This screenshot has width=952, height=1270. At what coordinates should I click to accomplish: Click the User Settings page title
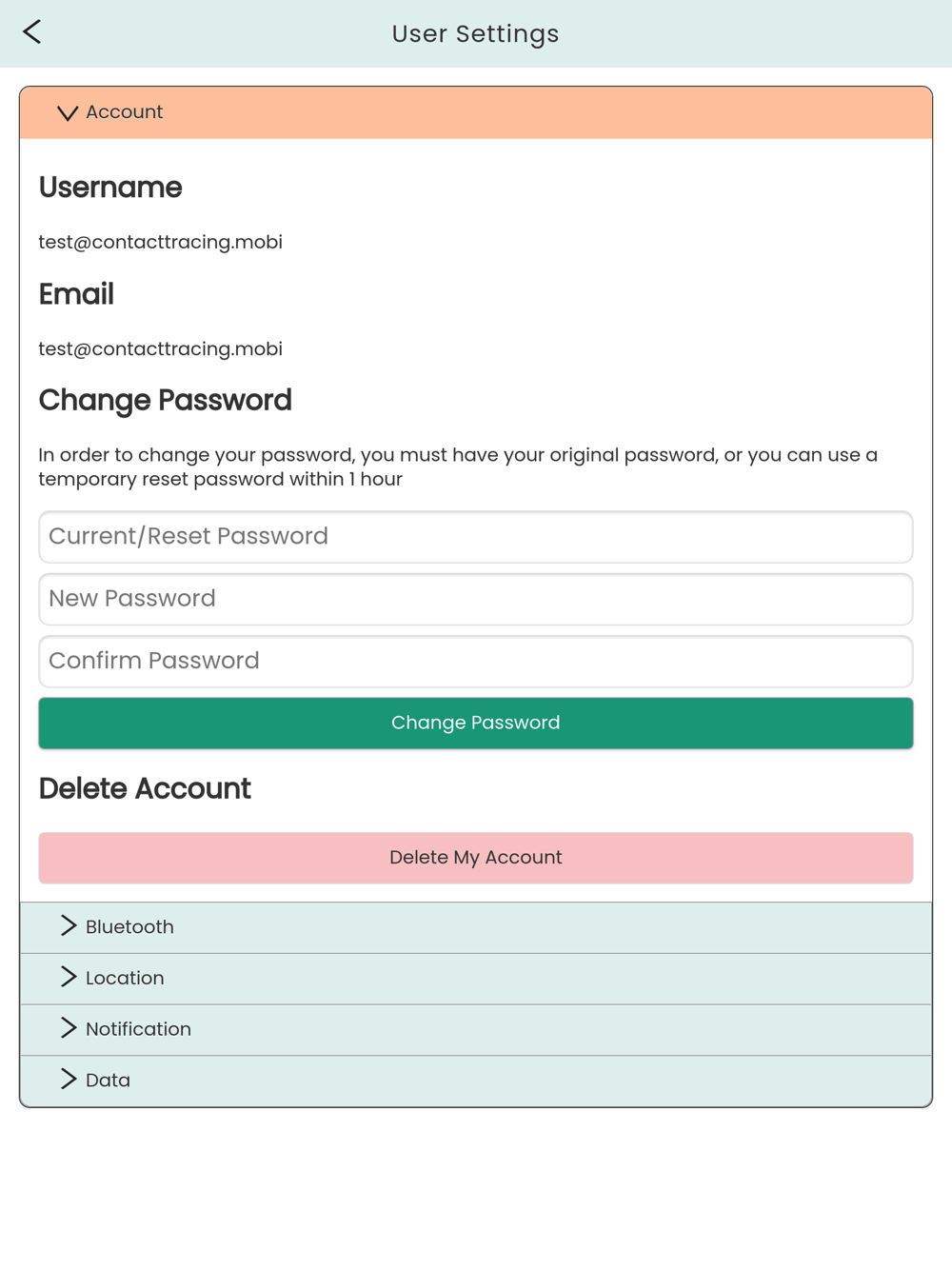[x=475, y=34]
